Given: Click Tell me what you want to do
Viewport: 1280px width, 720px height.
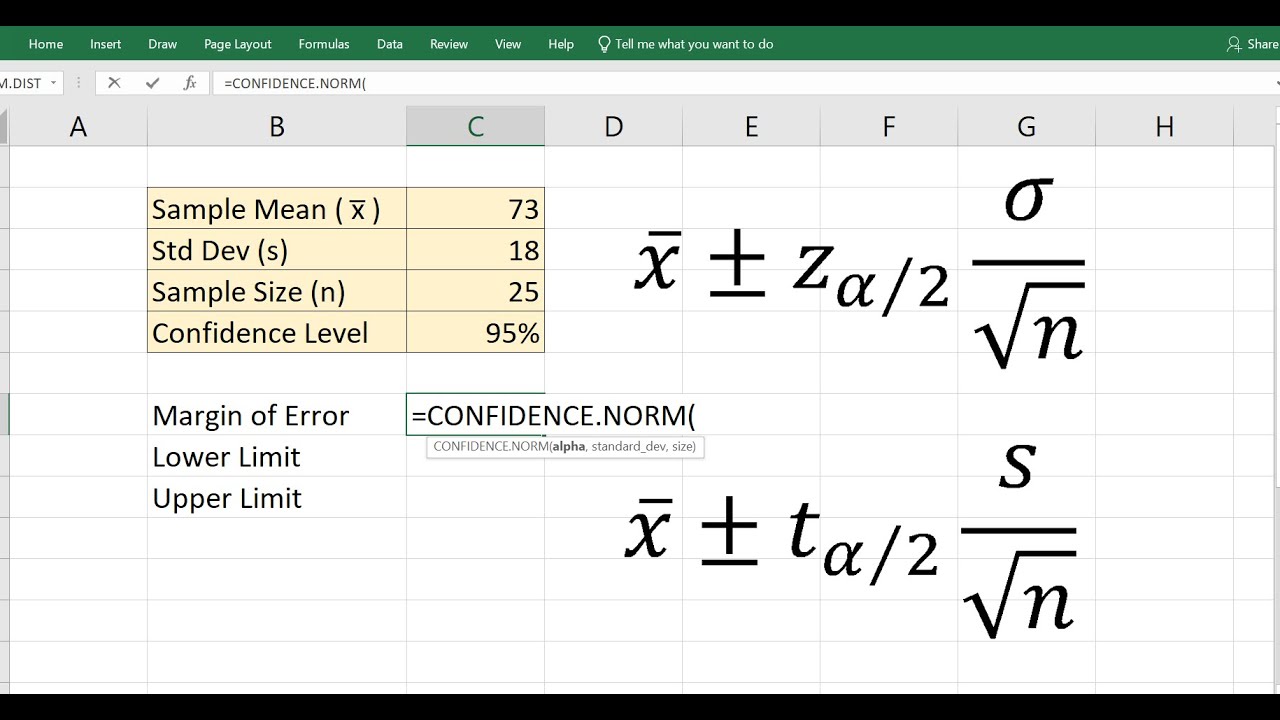Looking at the screenshot, I should [x=694, y=44].
